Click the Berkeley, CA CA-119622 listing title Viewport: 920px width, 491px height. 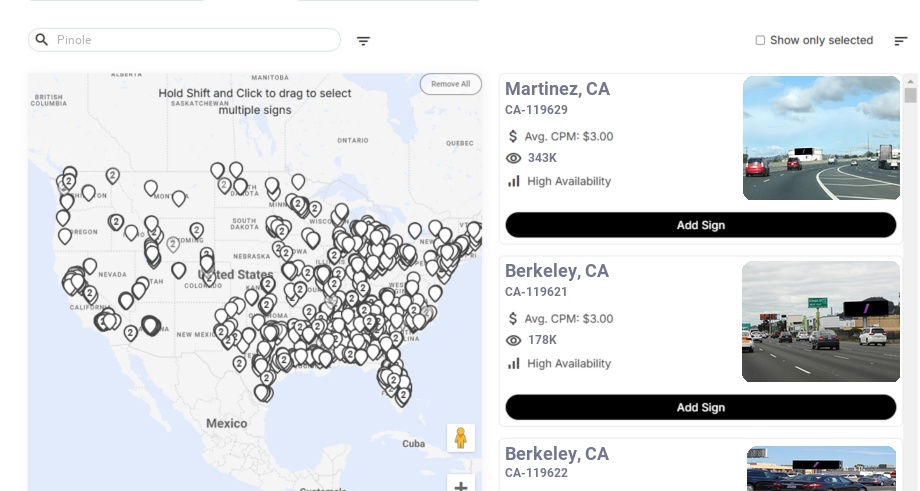tap(557, 454)
